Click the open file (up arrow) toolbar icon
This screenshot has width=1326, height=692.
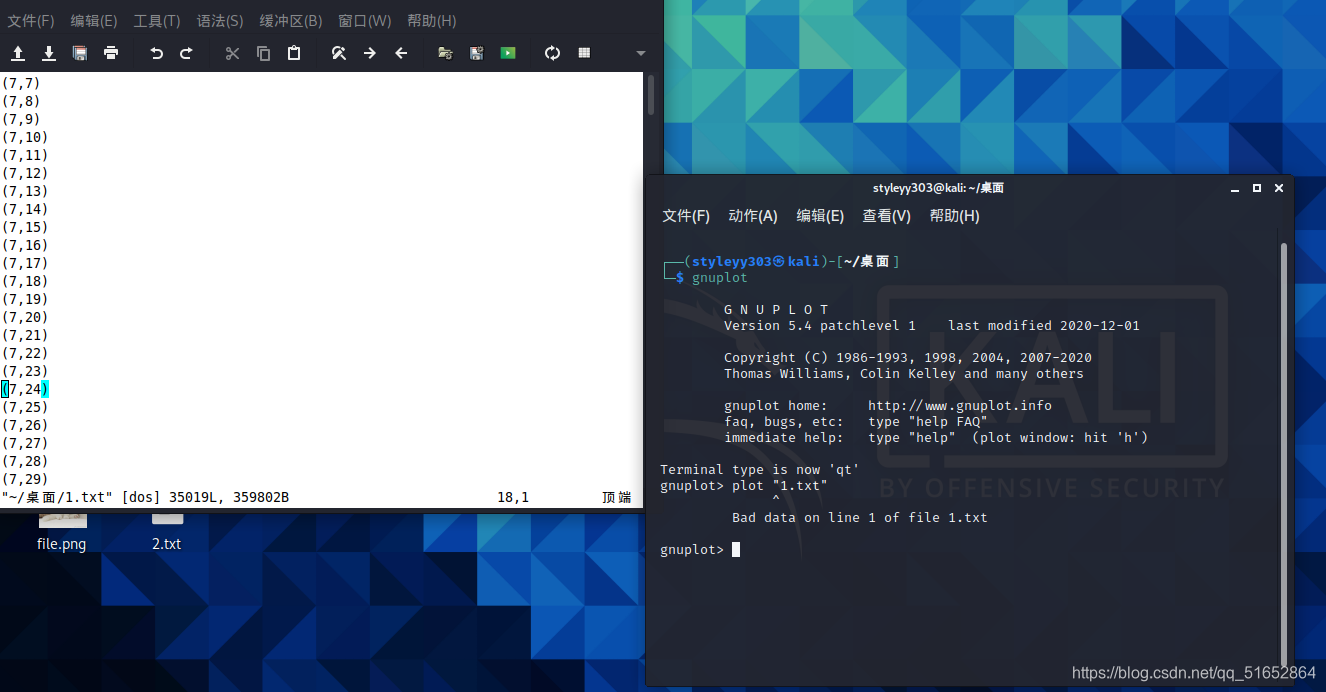click(x=18, y=53)
